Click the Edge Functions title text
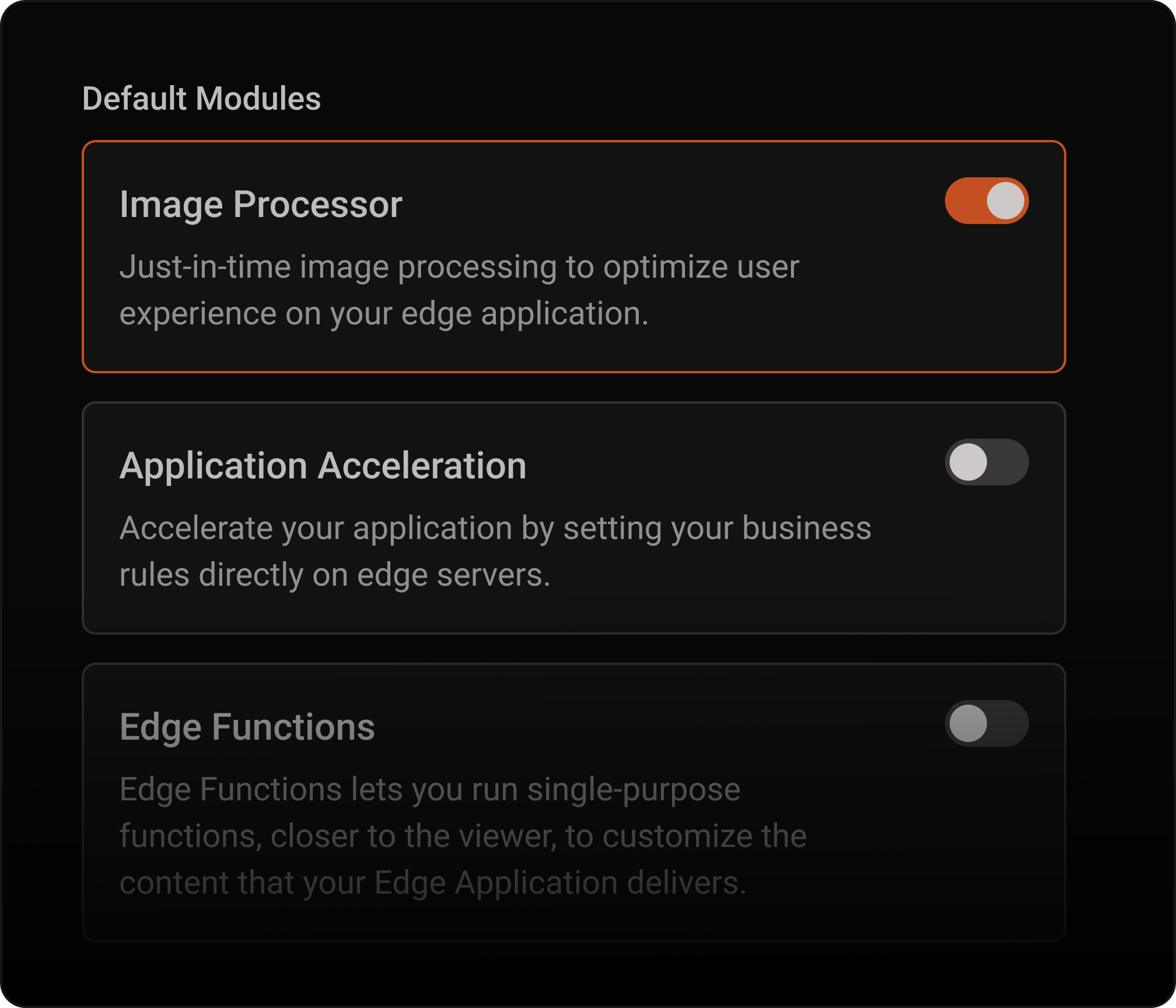This screenshot has width=1176, height=1008. [248, 727]
